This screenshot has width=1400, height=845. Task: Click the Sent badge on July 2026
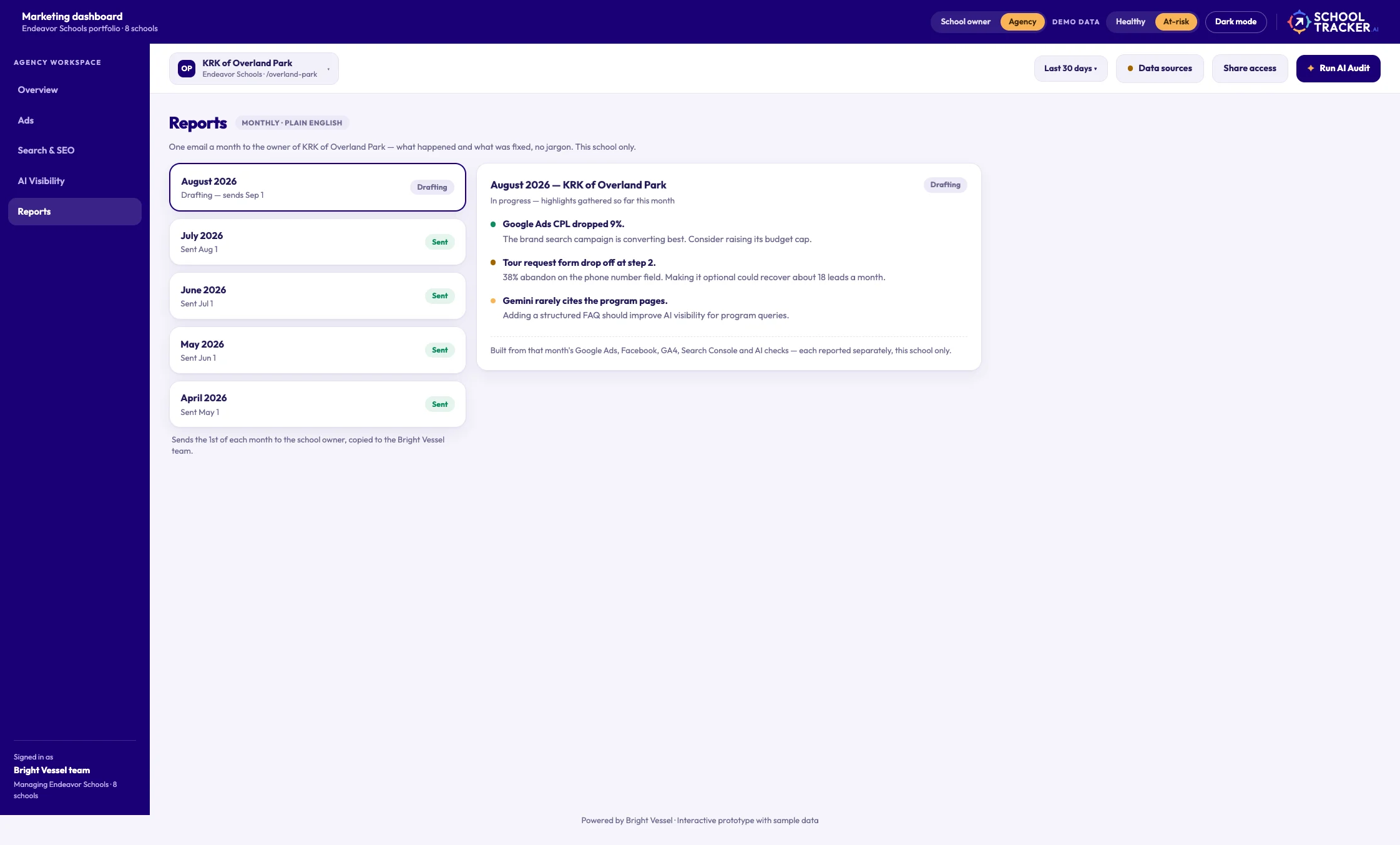[x=439, y=242]
